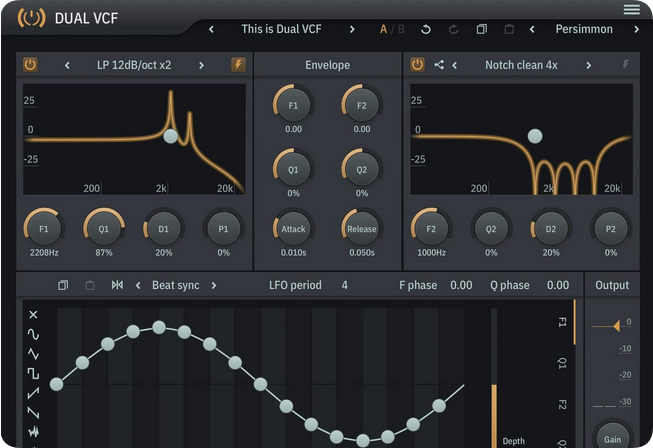Go to previous preset before This is Dual VCF

click(211, 29)
